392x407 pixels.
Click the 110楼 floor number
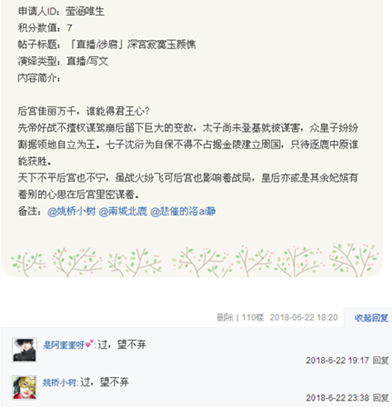point(253,317)
